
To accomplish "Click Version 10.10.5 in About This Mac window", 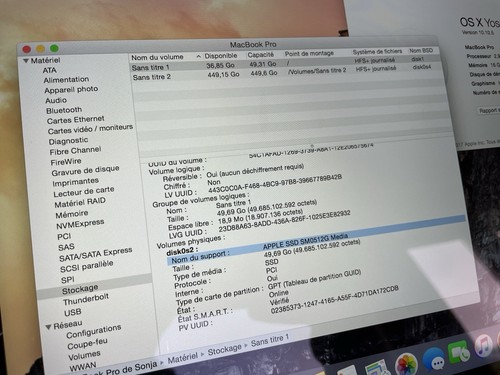I will click(x=477, y=32).
